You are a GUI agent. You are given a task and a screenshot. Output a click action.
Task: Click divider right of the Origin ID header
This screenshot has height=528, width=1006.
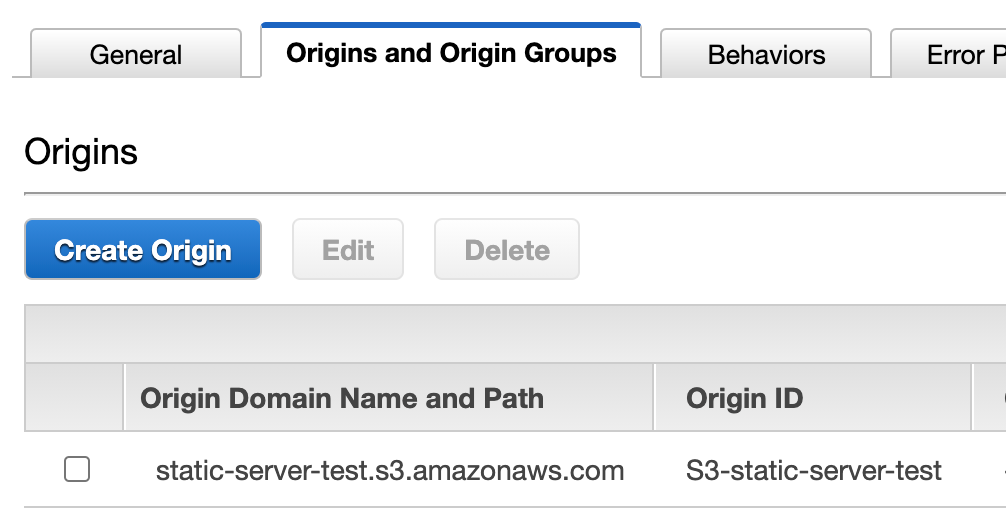971,397
